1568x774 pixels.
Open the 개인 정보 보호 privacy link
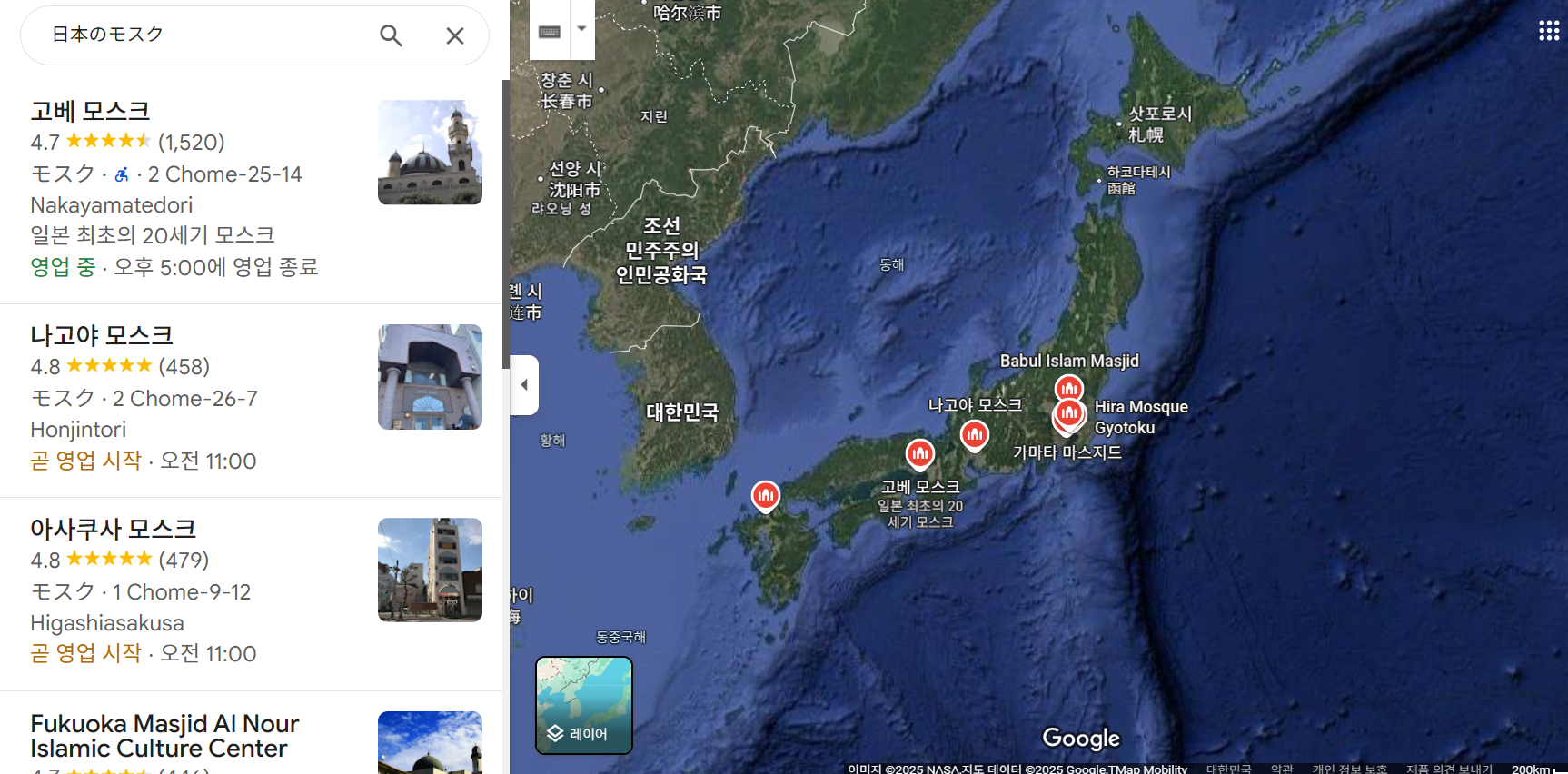click(x=1350, y=769)
